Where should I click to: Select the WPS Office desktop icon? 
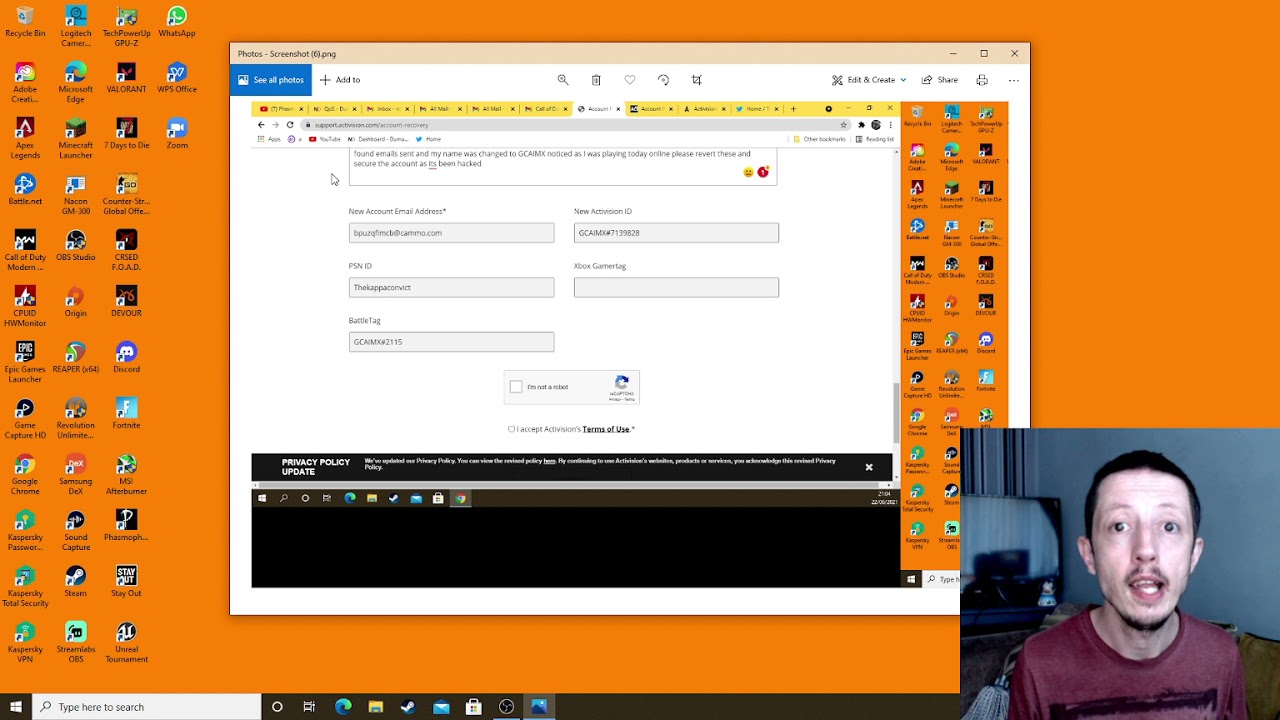point(177,78)
